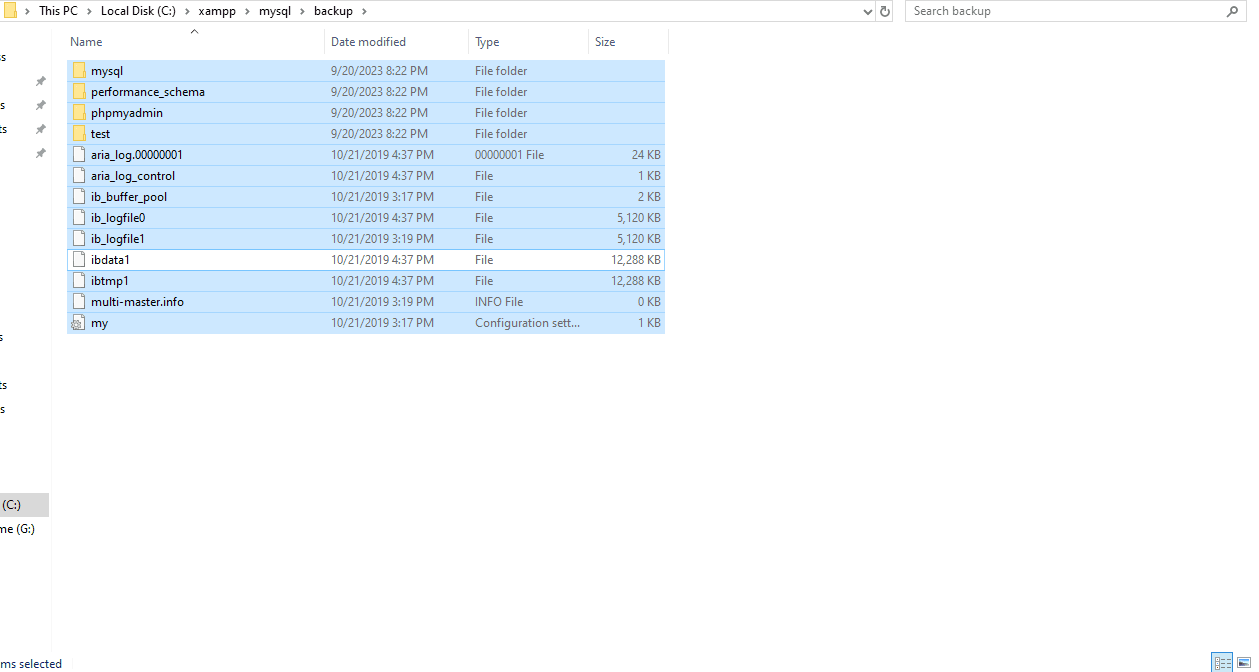Switch to details view layout icon
The image size is (1259, 672).
(x=1221, y=662)
